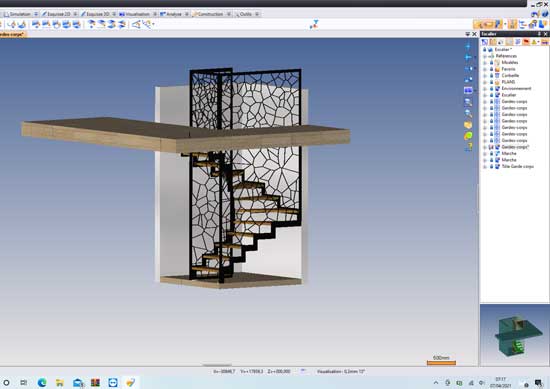The image size is (550, 389).
Task: Click the yellow warning triangle icon in tree toolbar
Action: click(x=534, y=42)
